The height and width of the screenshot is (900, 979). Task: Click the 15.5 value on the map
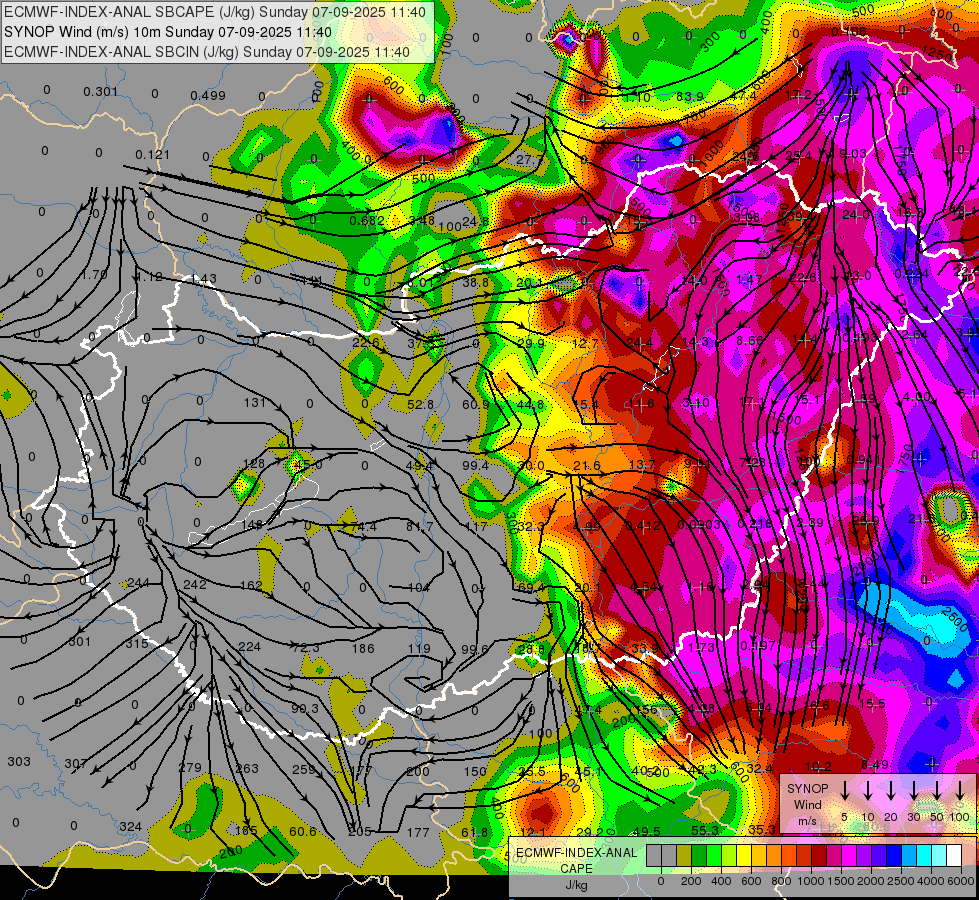872,704
